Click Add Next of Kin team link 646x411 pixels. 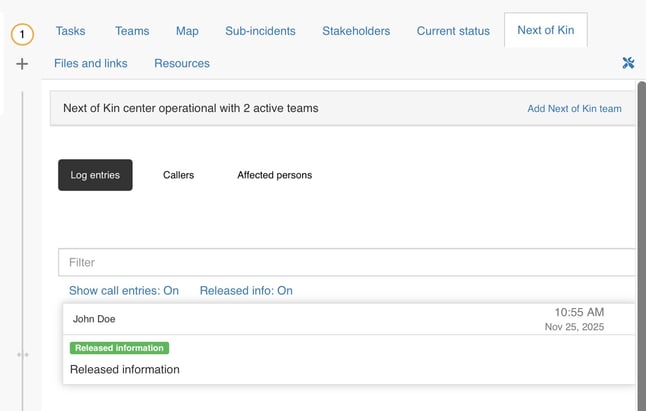(574, 108)
